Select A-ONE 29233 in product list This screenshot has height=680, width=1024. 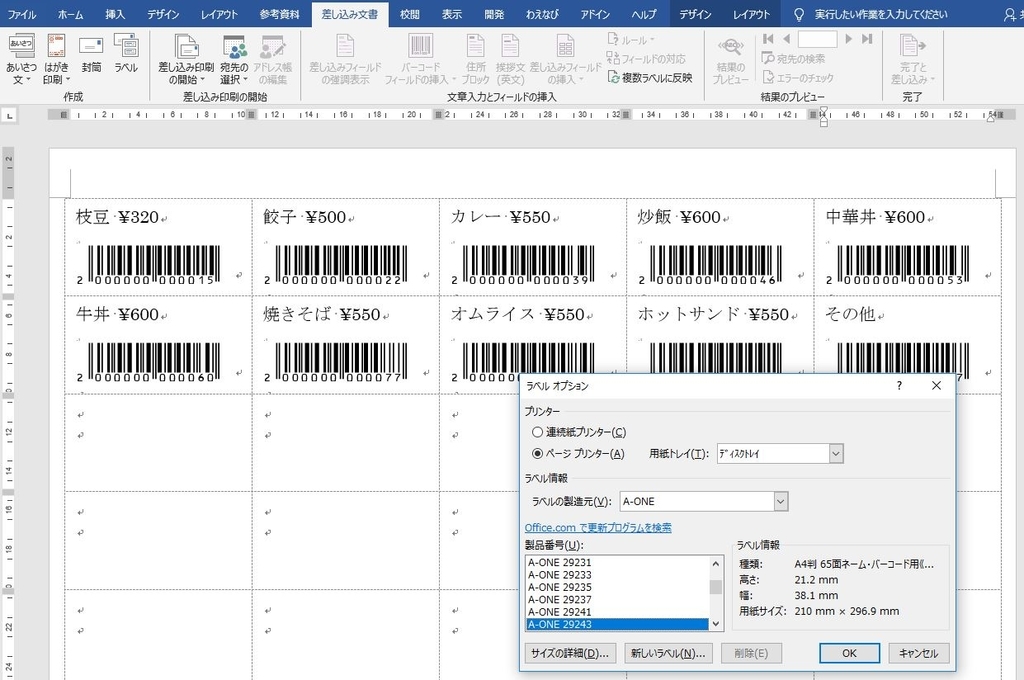tap(616, 575)
